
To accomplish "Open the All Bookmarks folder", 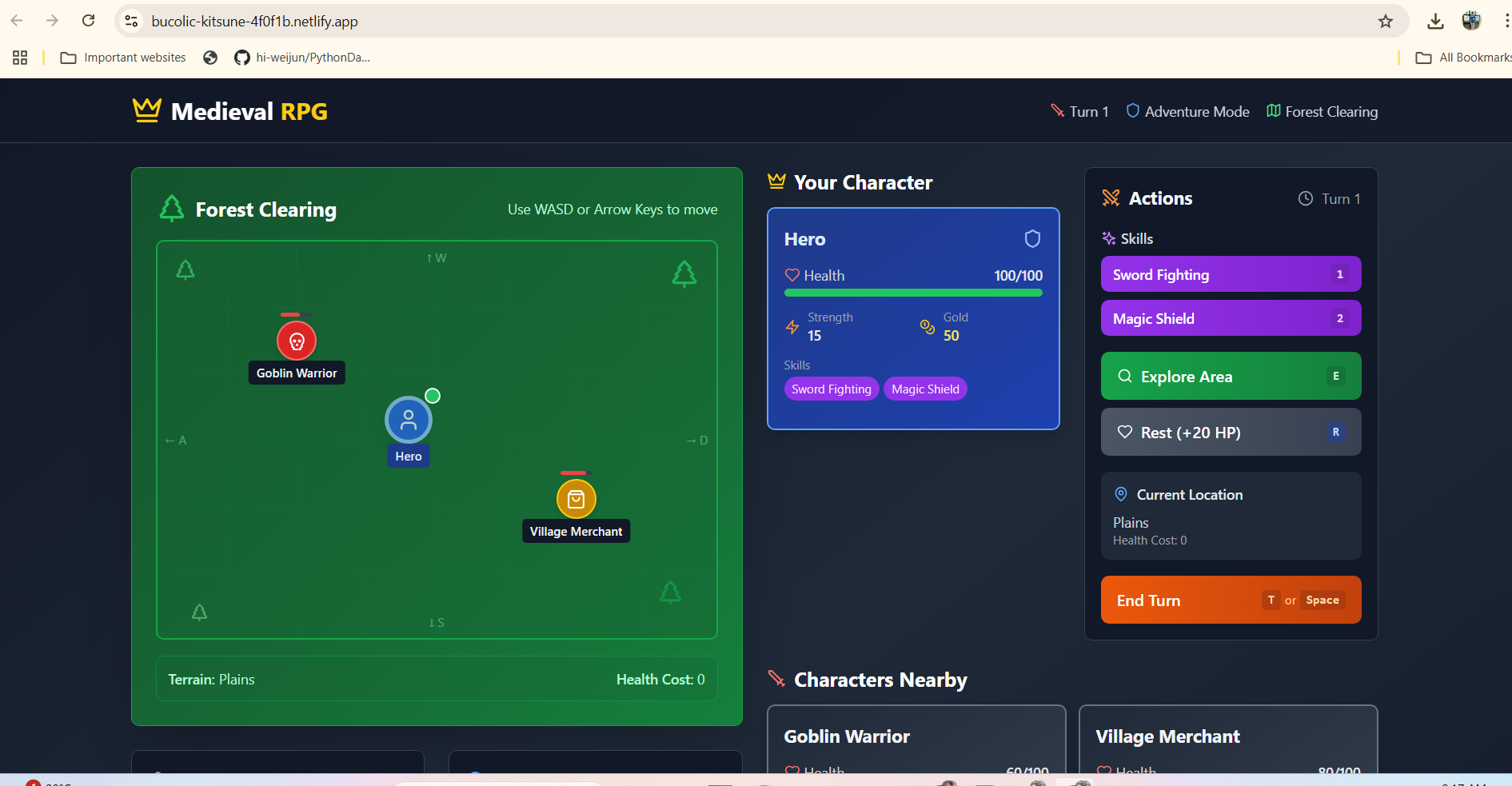I will [x=1463, y=58].
